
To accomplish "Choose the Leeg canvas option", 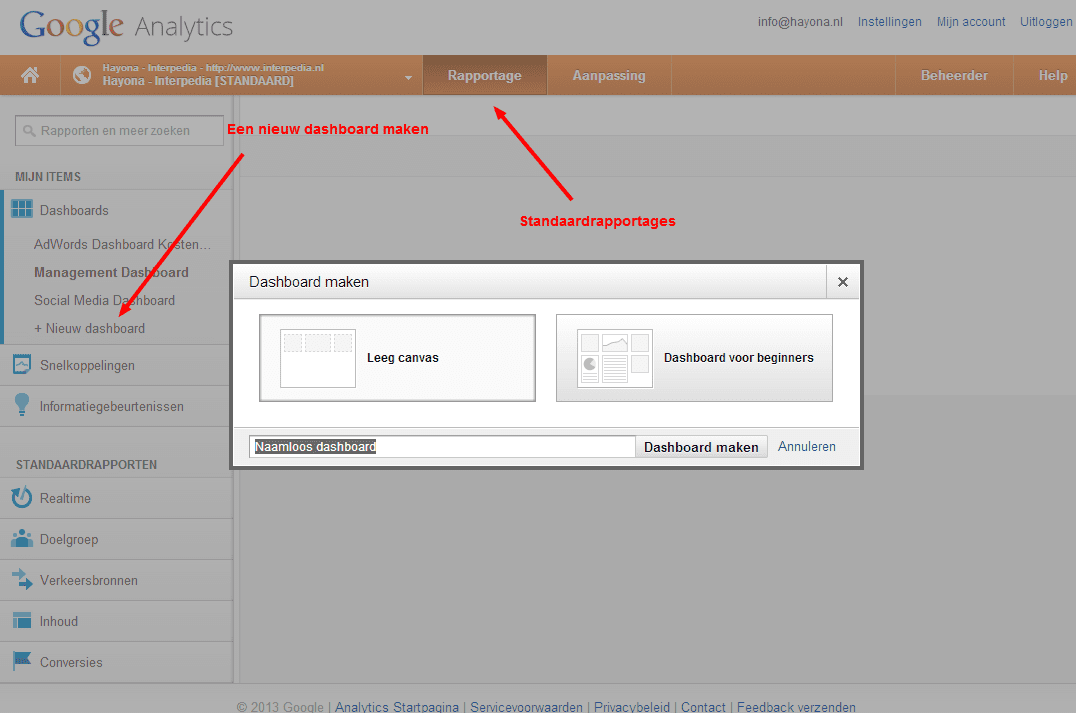I will click(397, 358).
